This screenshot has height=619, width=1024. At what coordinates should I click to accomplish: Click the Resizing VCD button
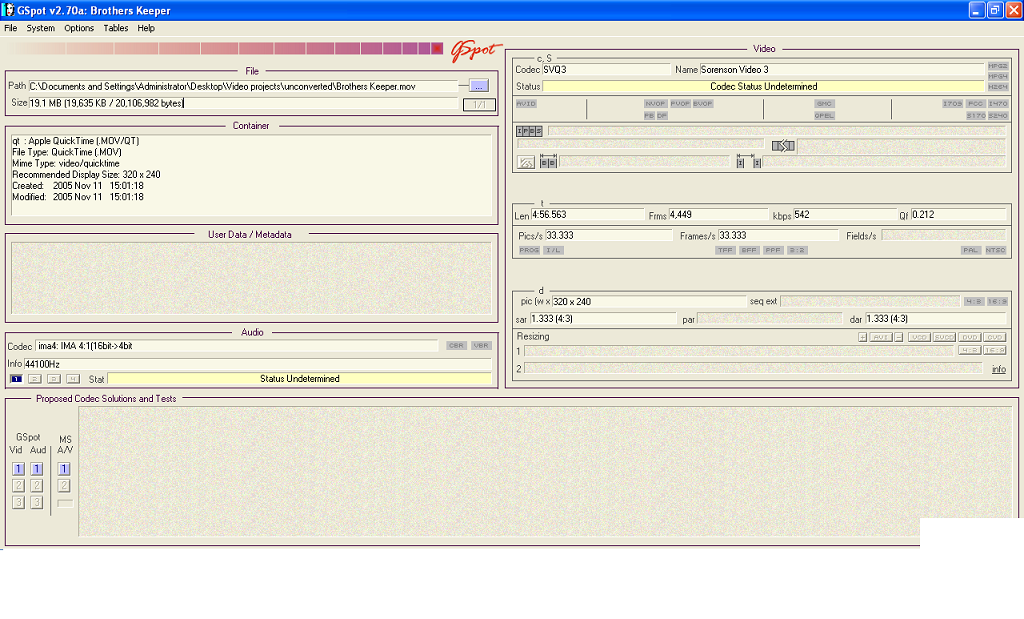click(919, 337)
